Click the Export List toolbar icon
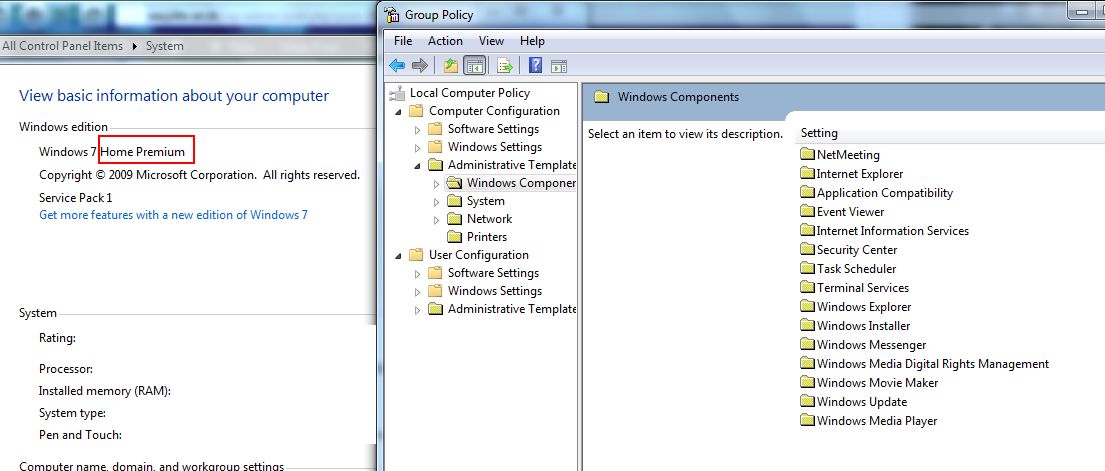 [504, 66]
